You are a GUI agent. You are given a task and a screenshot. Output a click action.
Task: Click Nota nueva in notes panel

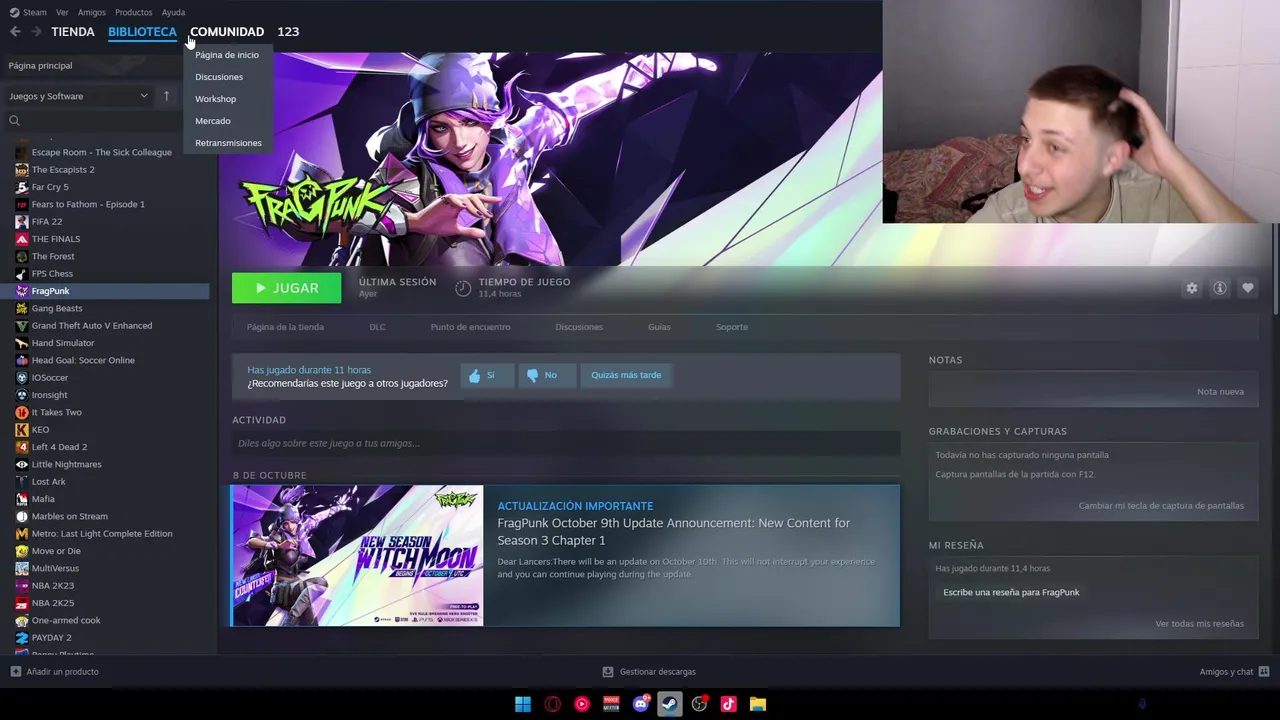coord(1220,392)
